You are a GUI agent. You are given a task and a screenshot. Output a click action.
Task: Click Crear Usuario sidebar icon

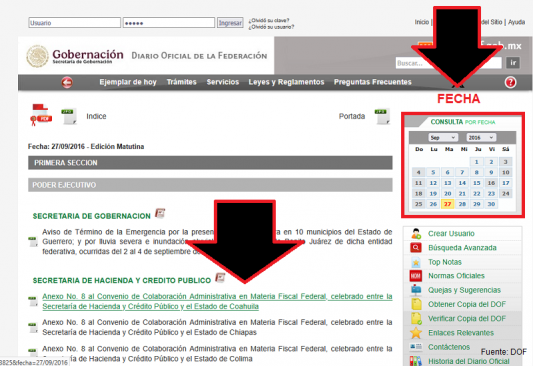click(416, 234)
